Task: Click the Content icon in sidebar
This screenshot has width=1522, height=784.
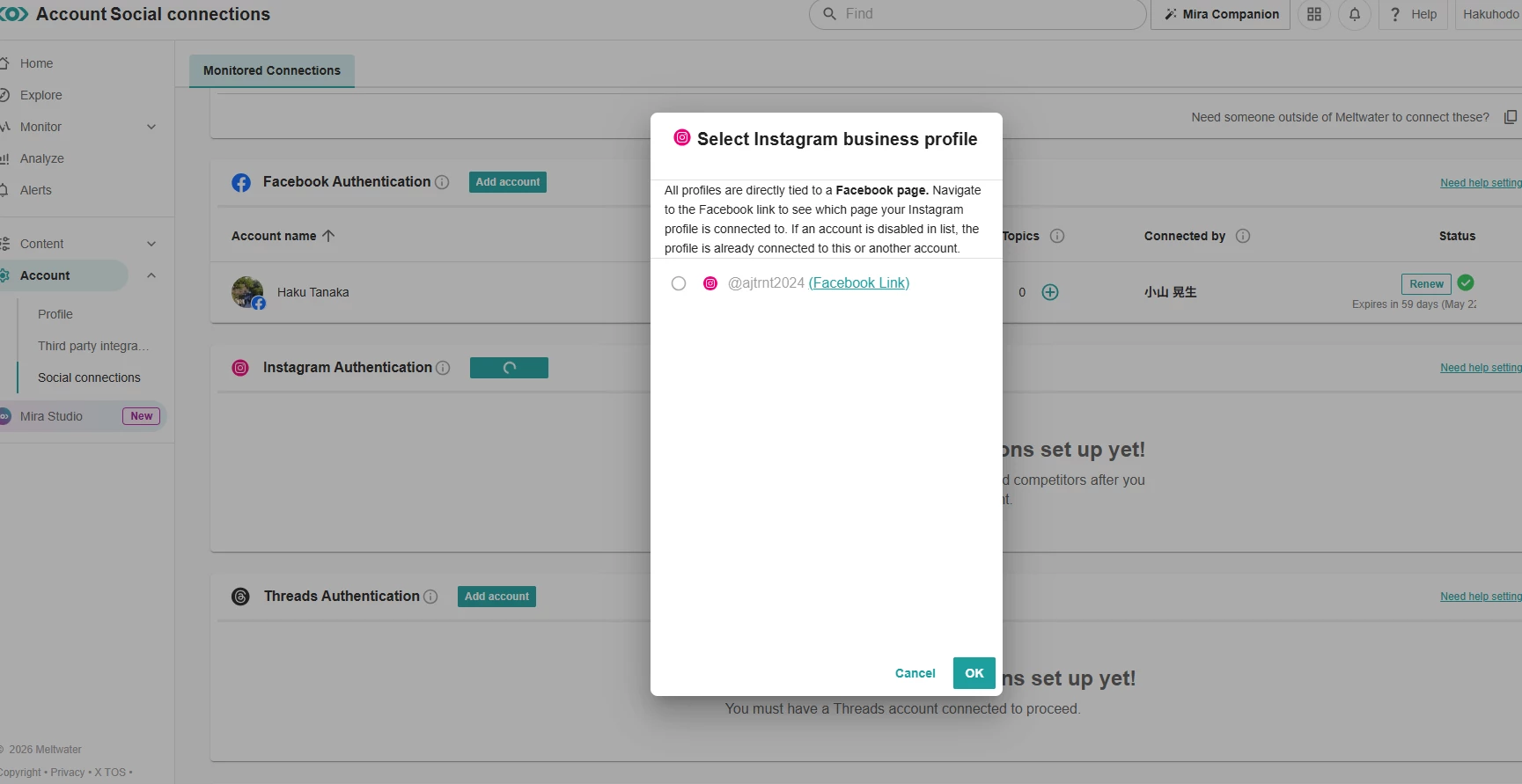Action: (4, 244)
